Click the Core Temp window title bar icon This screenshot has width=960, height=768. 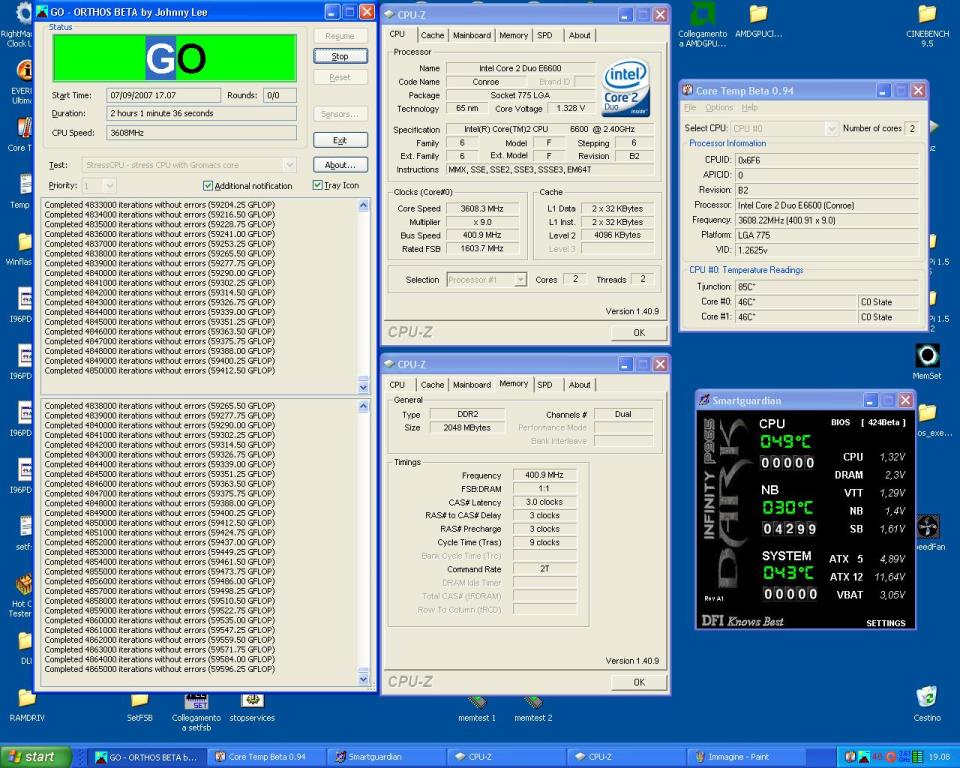click(x=688, y=91)
